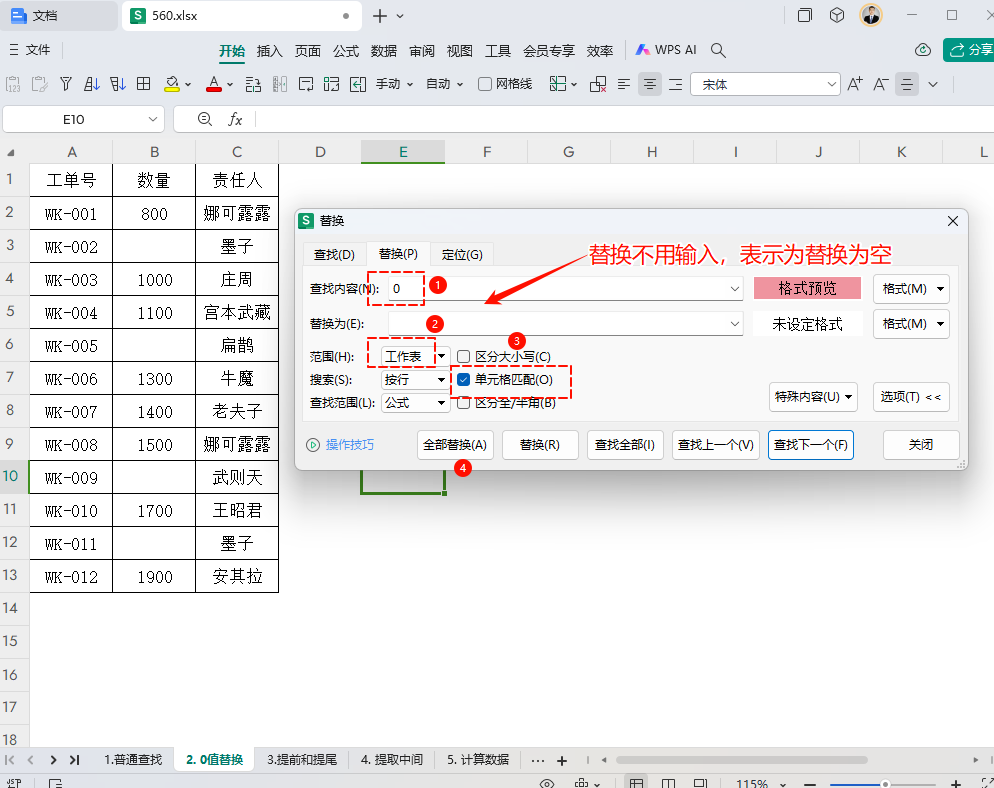Click the magnifier search icon in menu bar
This screenshot has width=994, height=788.
click(x=718, y=50)
